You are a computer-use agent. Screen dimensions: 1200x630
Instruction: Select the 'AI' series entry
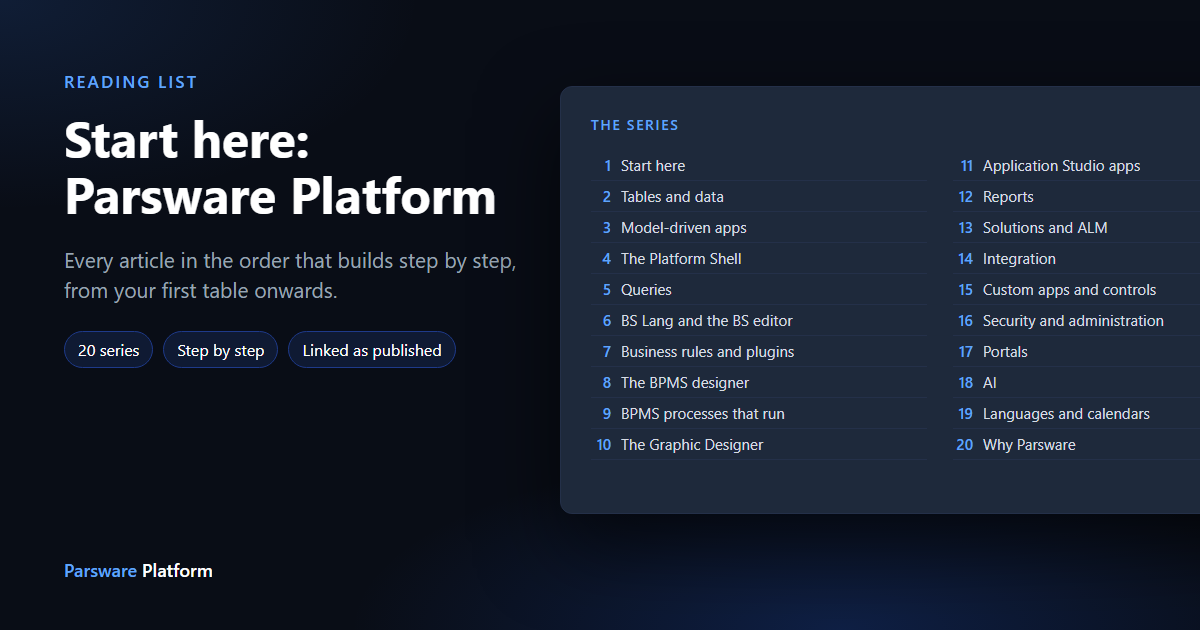coord(1076,383)
